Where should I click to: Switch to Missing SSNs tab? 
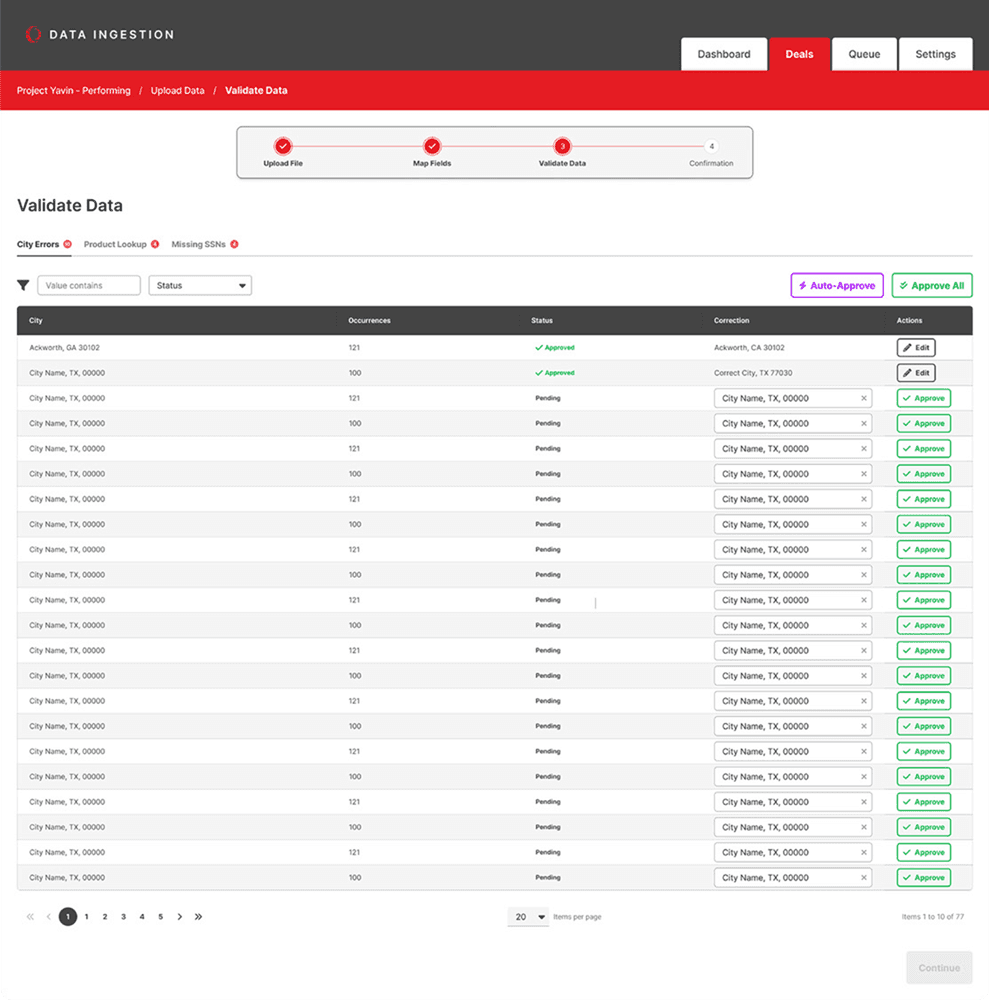(205, 244)
